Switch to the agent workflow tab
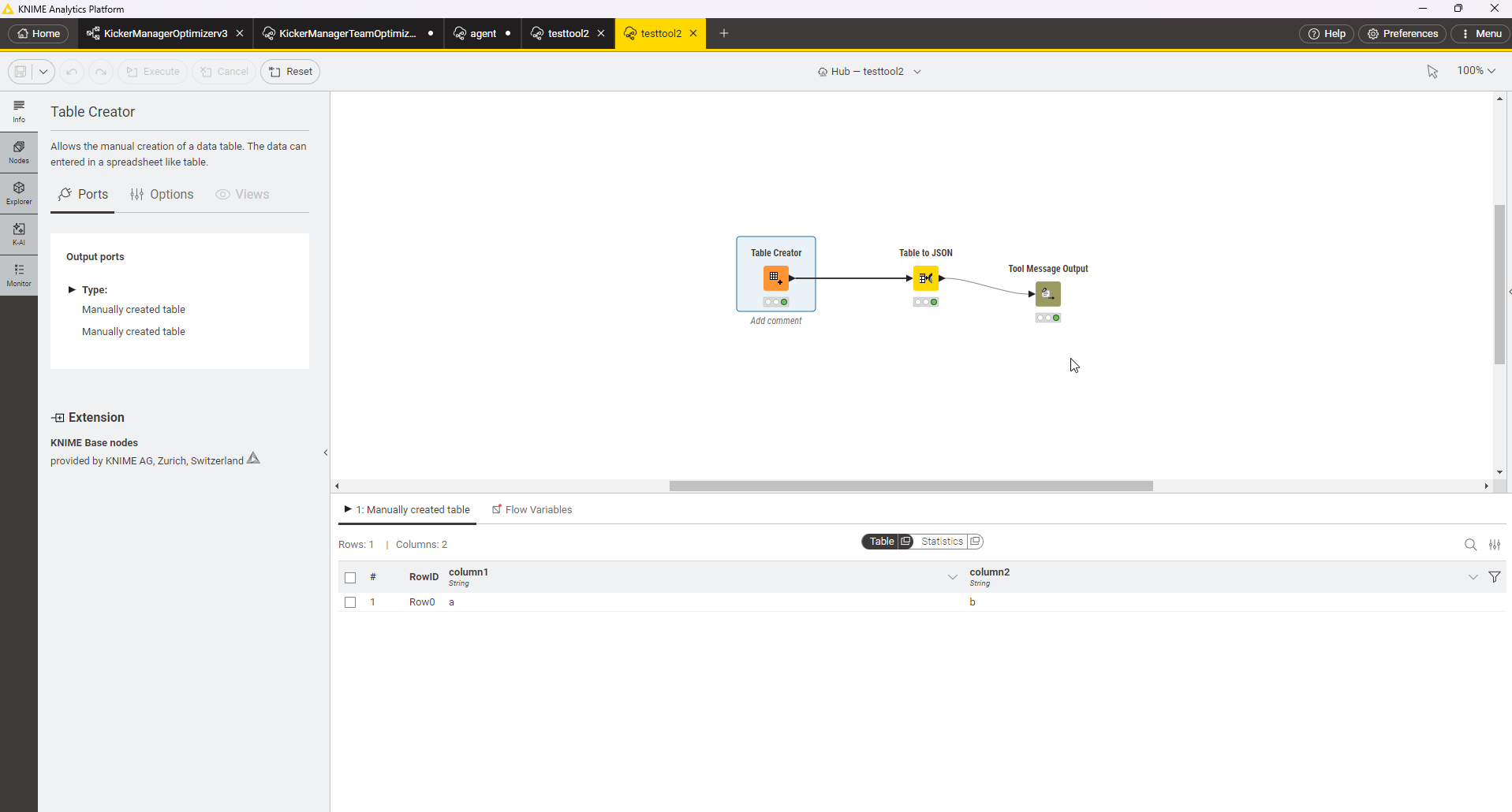The image size is (1512, 812). tap(483, 34)
